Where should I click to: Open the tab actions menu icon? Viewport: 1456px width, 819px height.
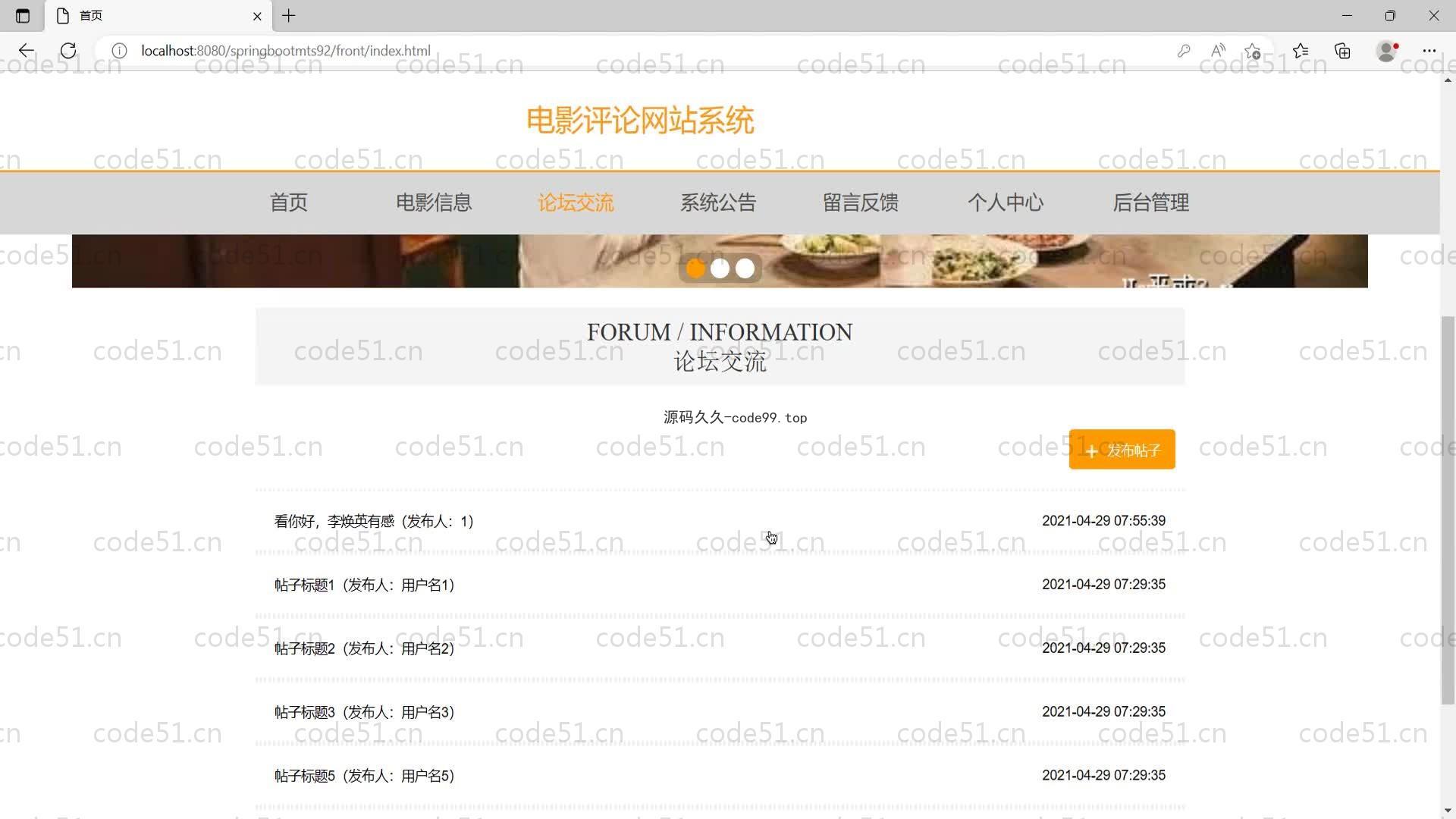[23, 16]
